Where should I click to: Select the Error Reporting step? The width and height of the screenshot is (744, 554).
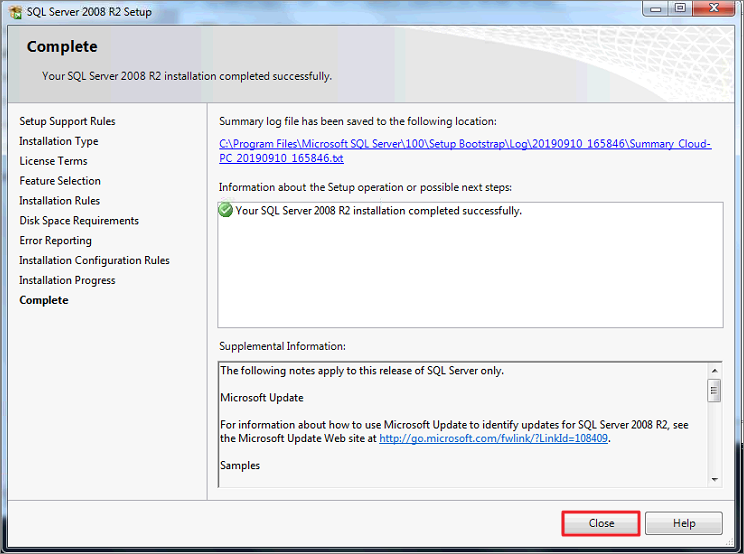point(55,240)
